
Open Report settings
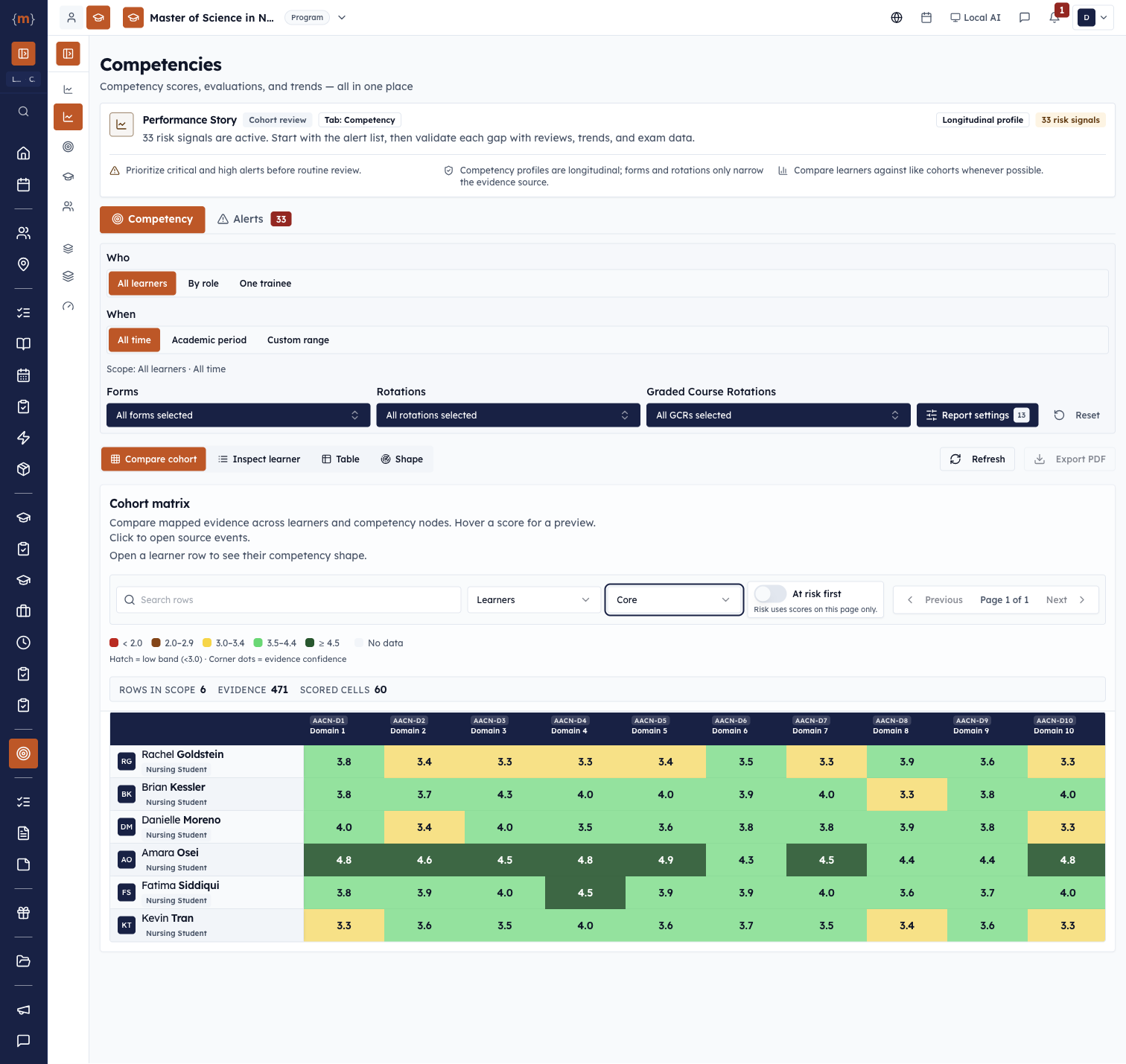click(977, 415)
